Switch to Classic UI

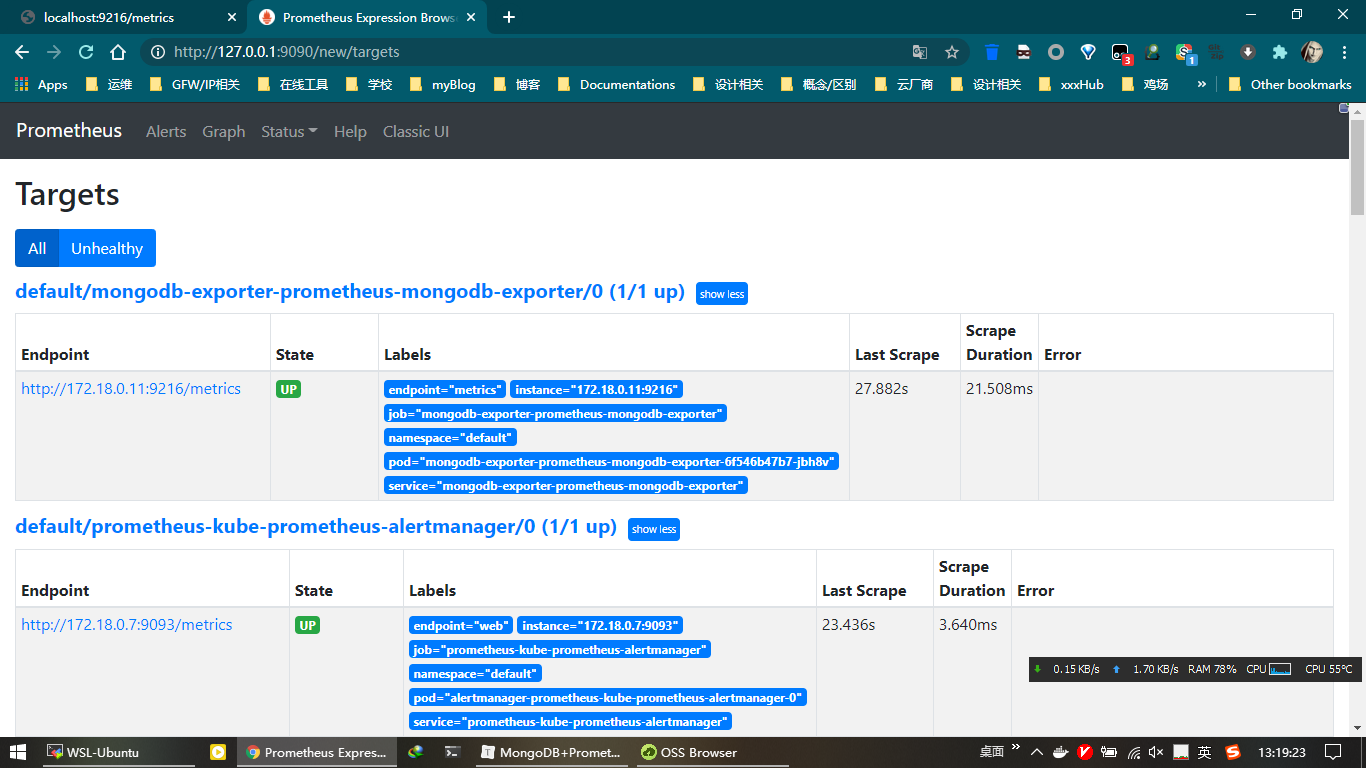(x=416, y=131)
